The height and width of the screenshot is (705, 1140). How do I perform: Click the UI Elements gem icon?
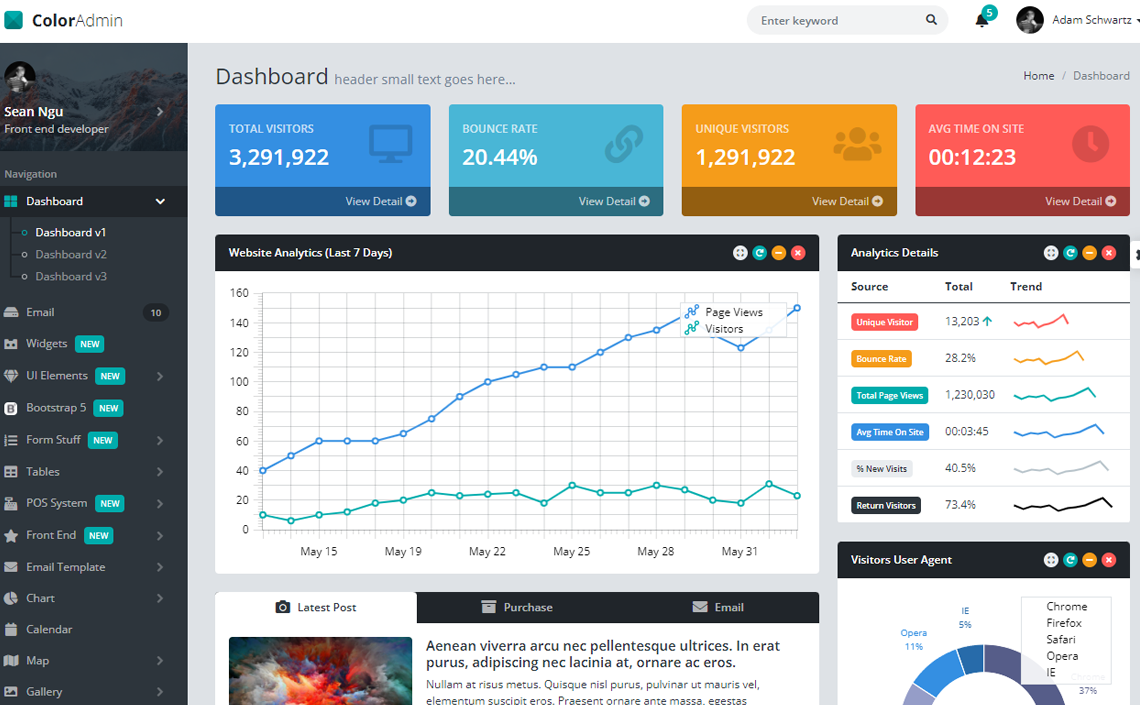11,376
